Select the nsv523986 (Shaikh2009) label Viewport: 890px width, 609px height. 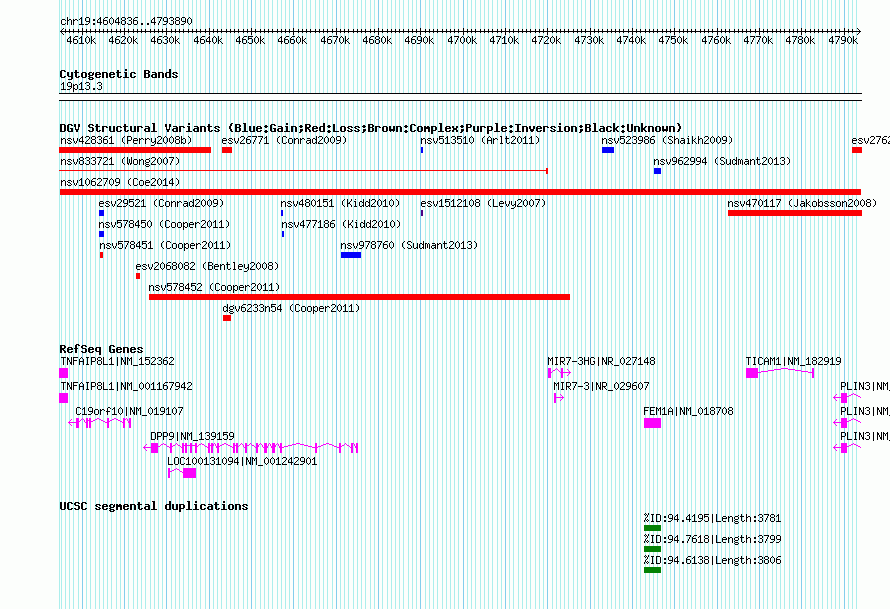pyautogui.click(x=668, y=140)
